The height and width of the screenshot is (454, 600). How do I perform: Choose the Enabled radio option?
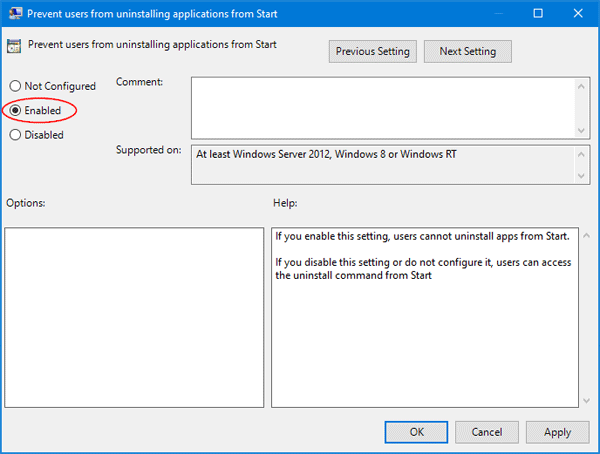point(15,110)
